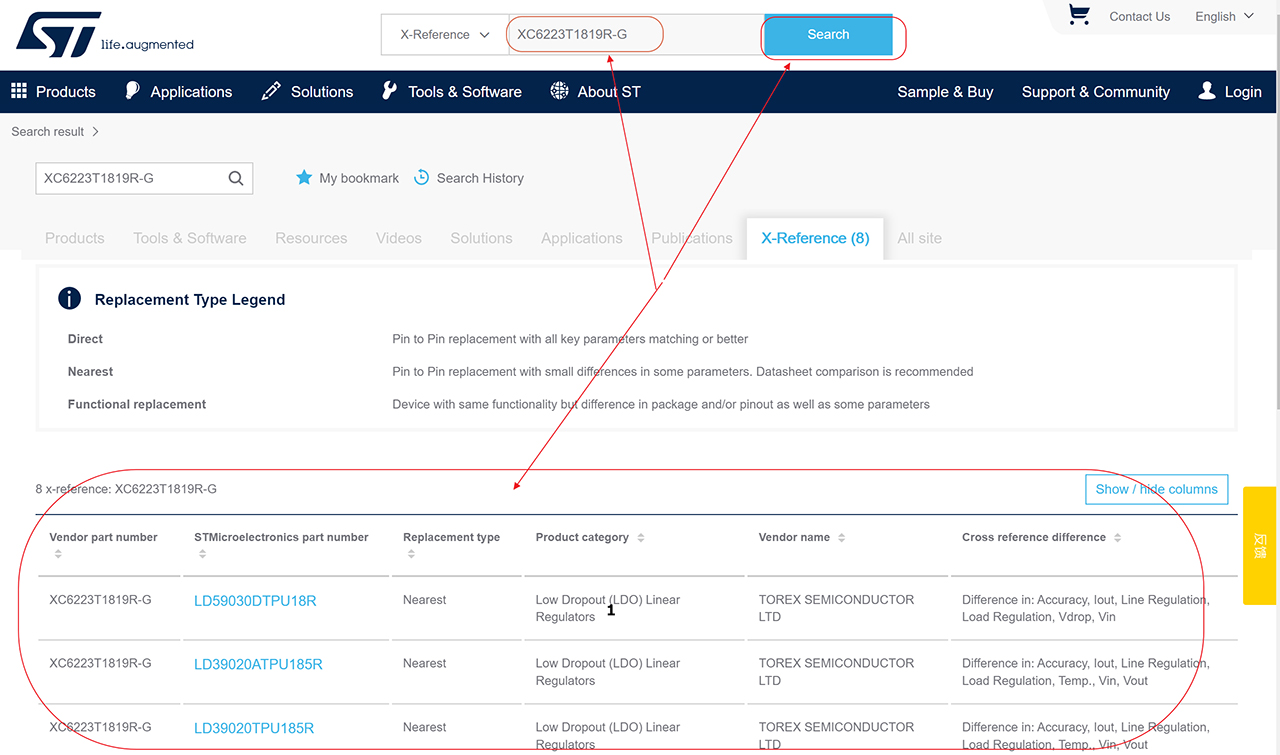Click the magnifier icon in search box
Screen dimensions: 1280x755
pyautogui.click(x=236, y=178)
